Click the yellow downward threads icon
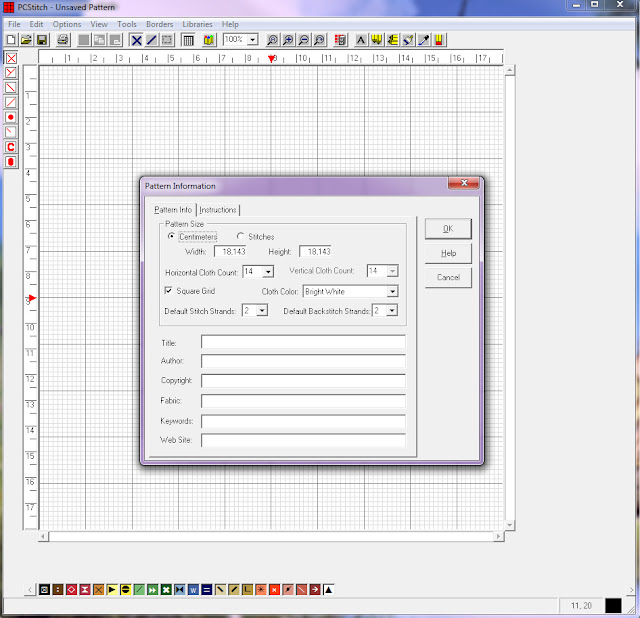 (377, 40)
